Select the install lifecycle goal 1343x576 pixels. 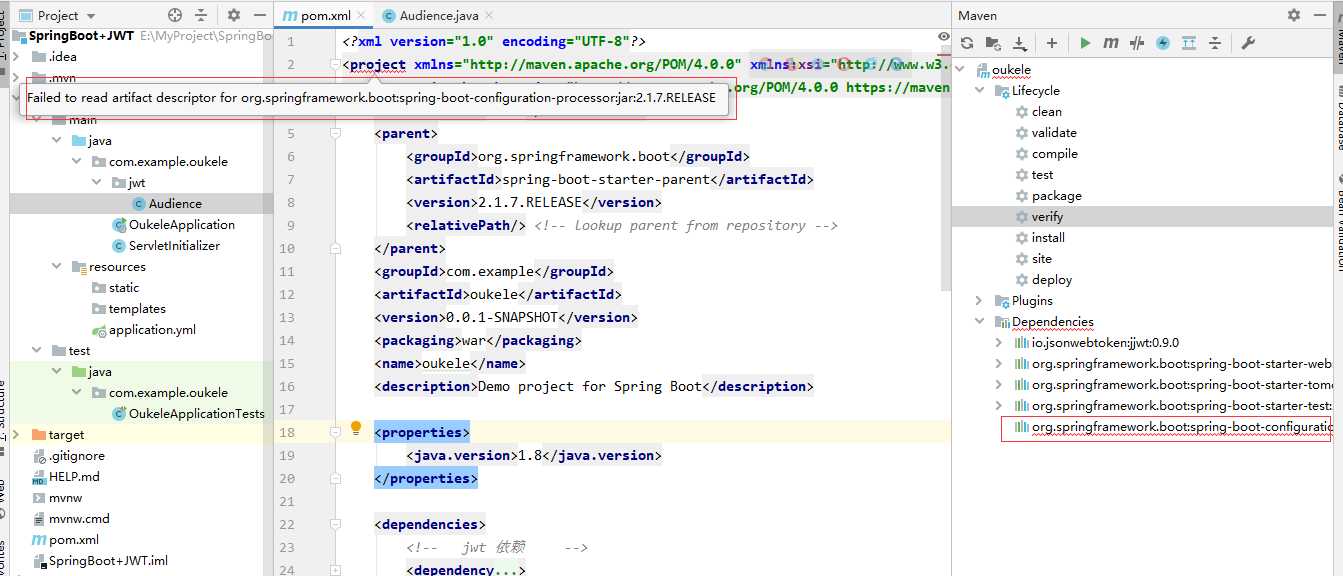click(1048, 238)
